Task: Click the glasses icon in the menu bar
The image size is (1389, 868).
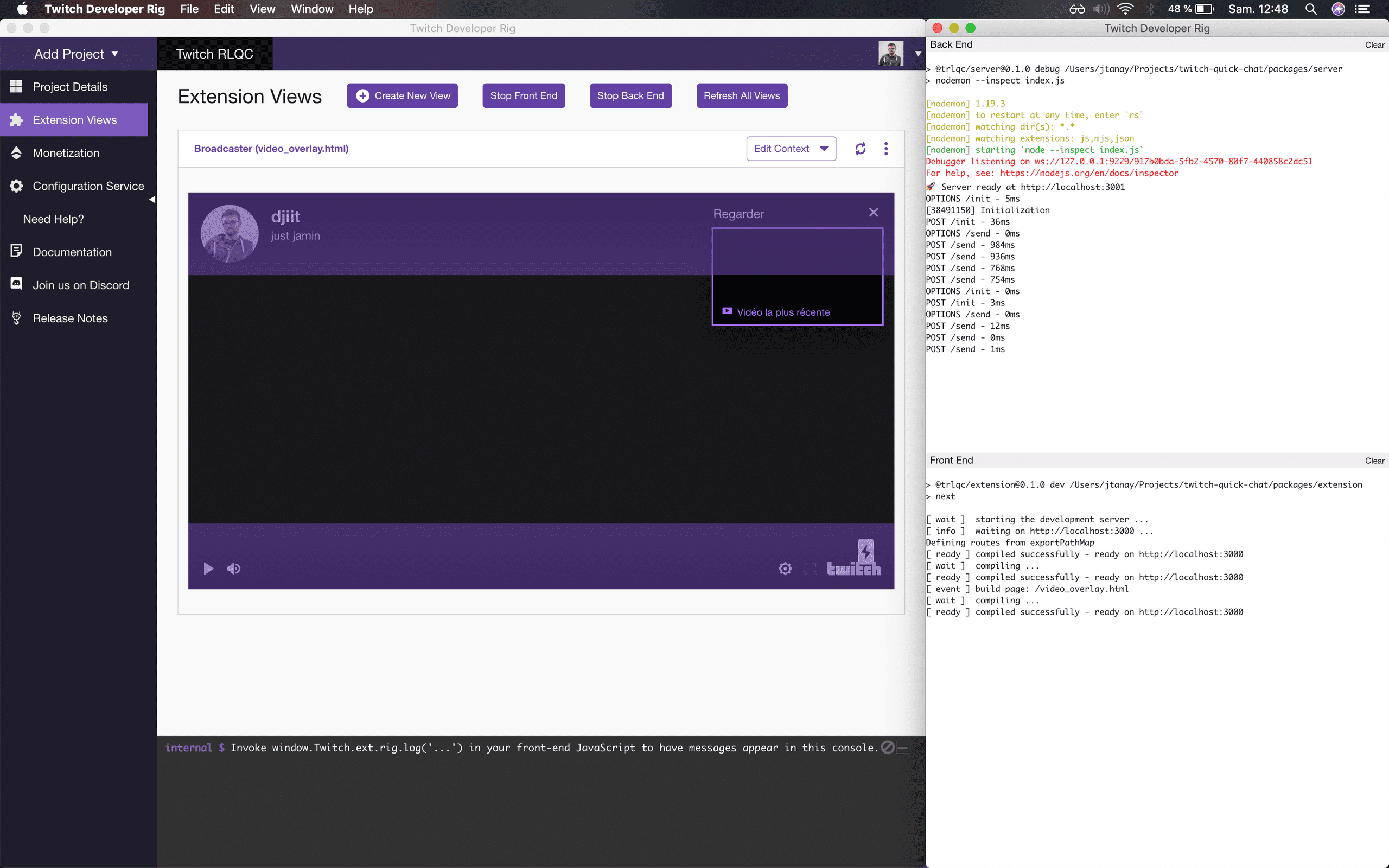Action: coord(1077,9)
